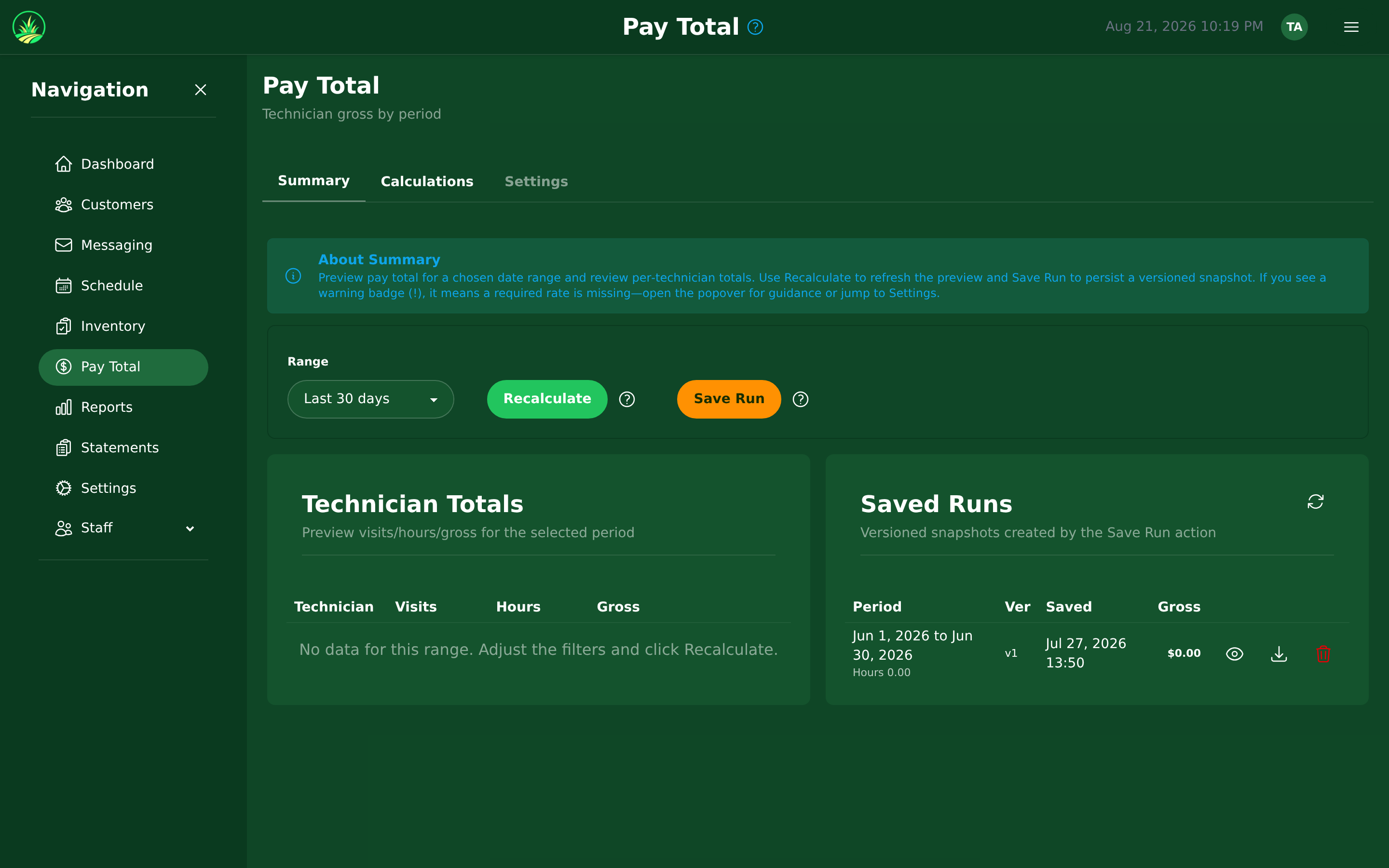
Task: Click the Pay Total dollar icon
Action: (63, 367)
